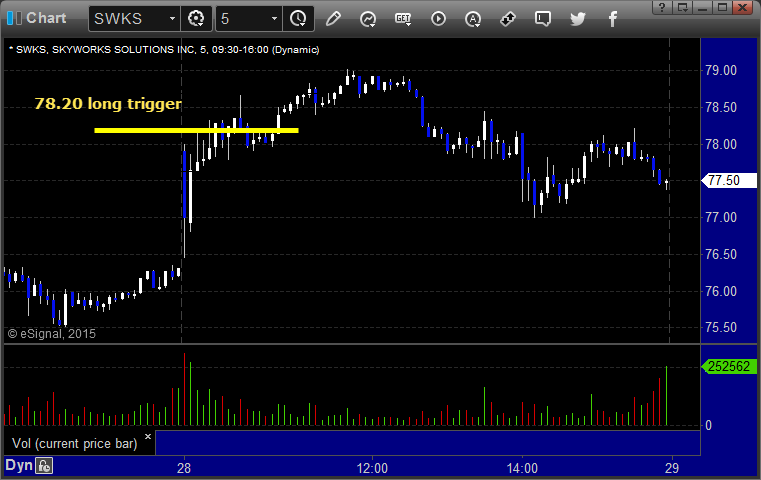Click the 75.50 price axis label
Screen dimensions: 761x480
(721, 328)
